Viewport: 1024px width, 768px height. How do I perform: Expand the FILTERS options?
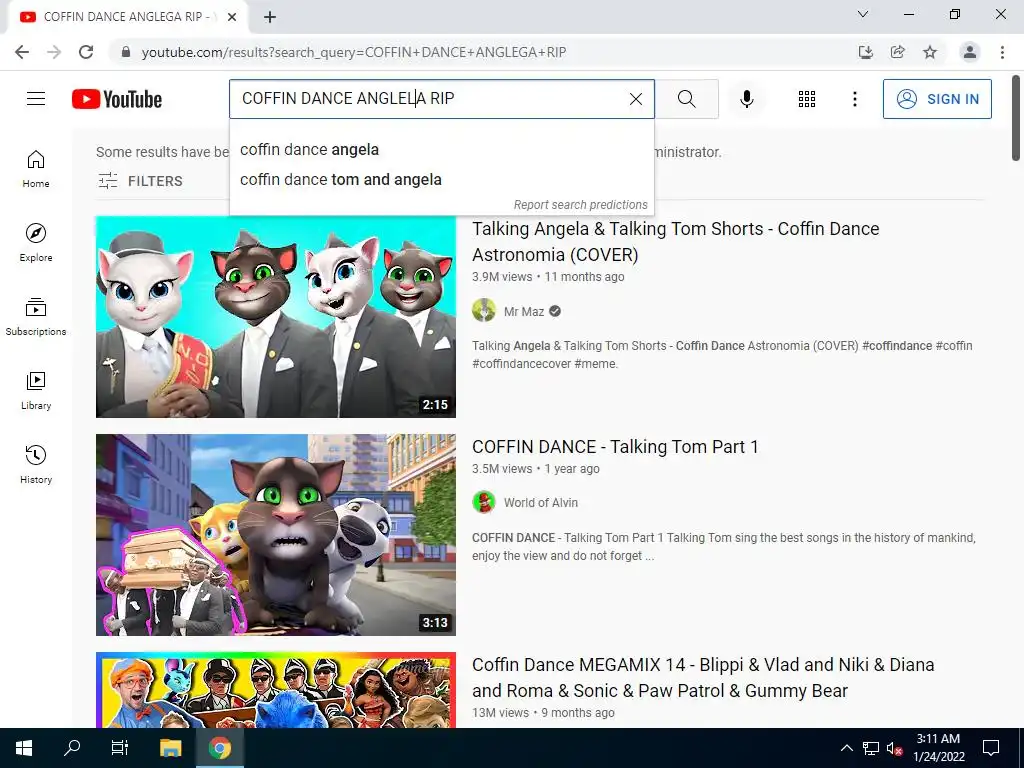[140, 181]
